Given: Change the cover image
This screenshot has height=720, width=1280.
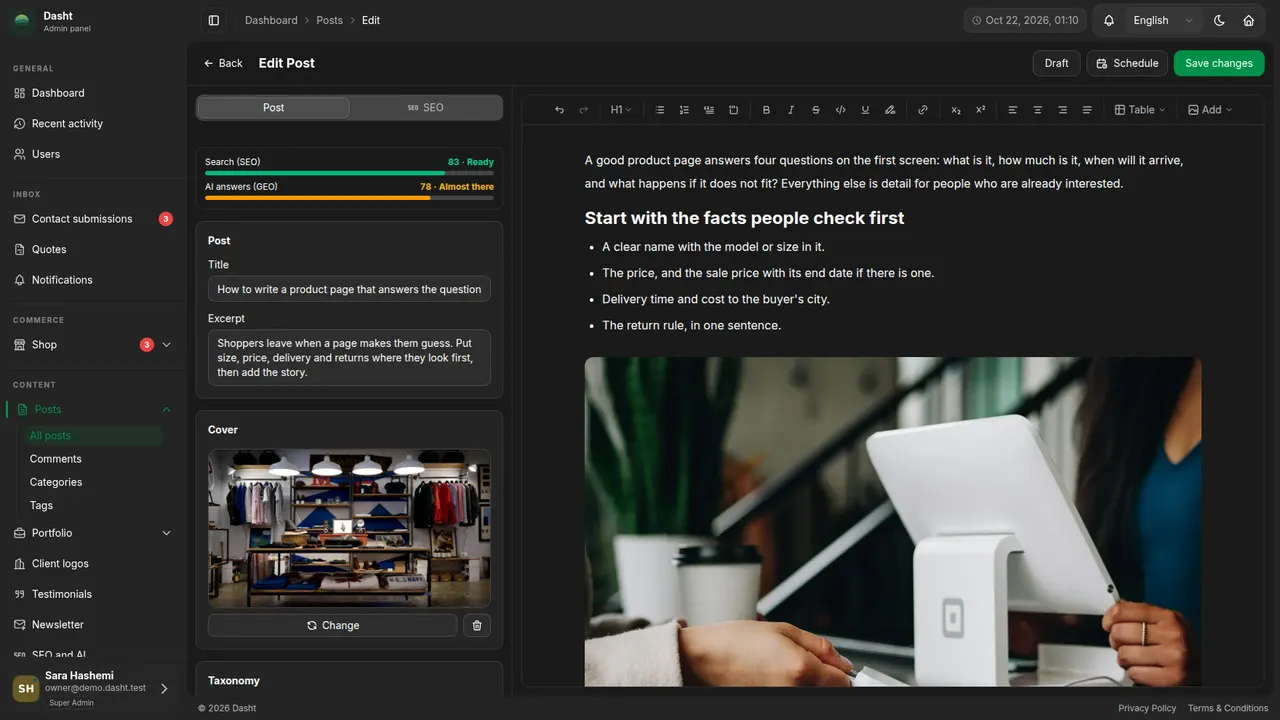Looking at the screenshot, I should 332,625.
